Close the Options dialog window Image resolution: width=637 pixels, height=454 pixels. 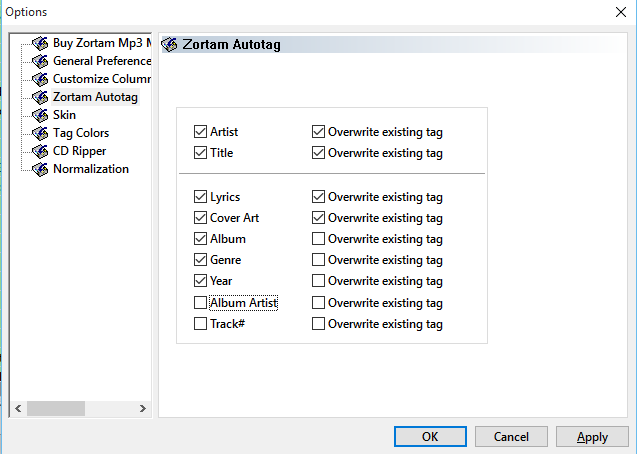614,12
